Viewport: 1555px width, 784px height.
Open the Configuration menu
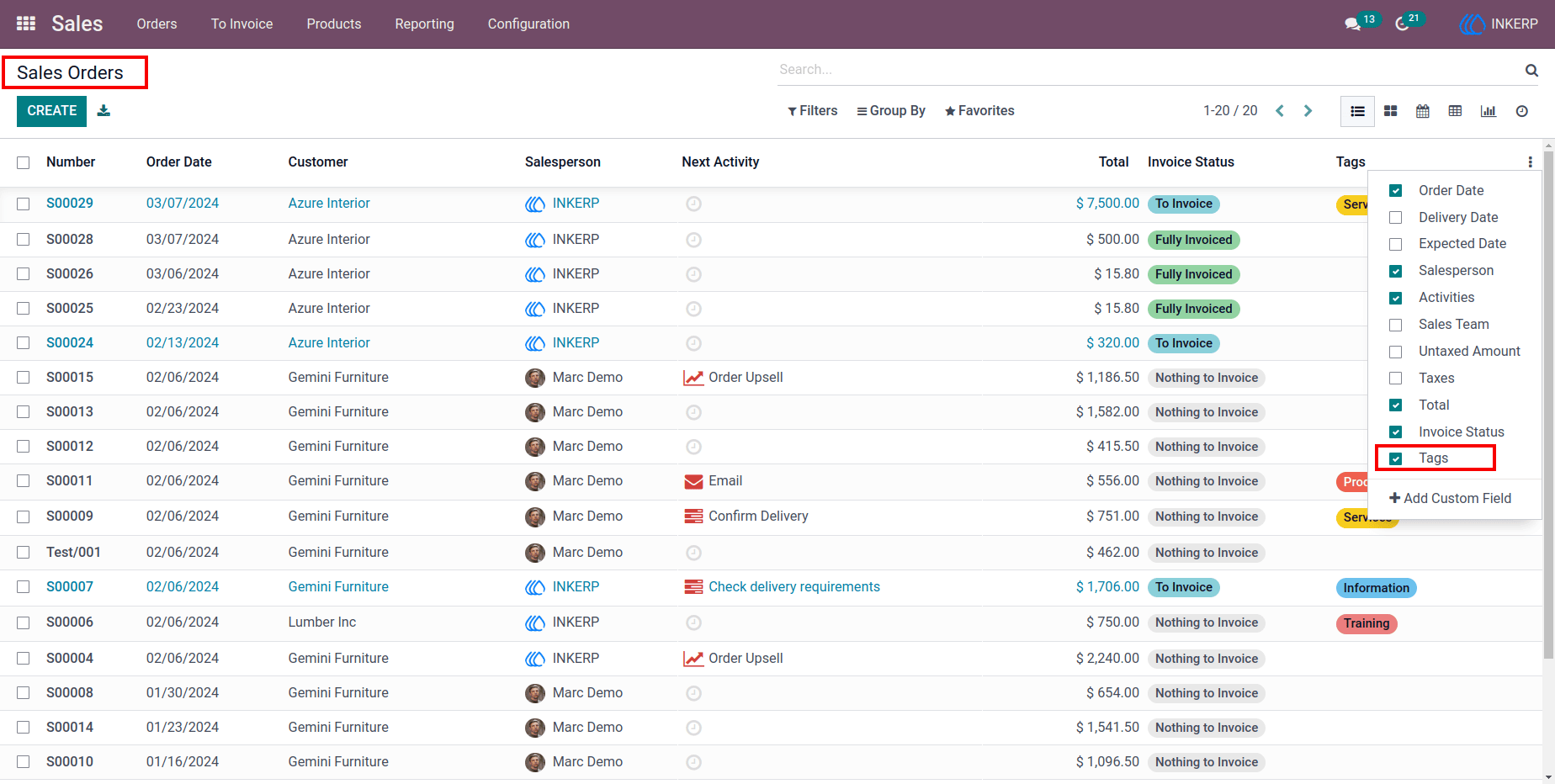[x=528, y=24]
